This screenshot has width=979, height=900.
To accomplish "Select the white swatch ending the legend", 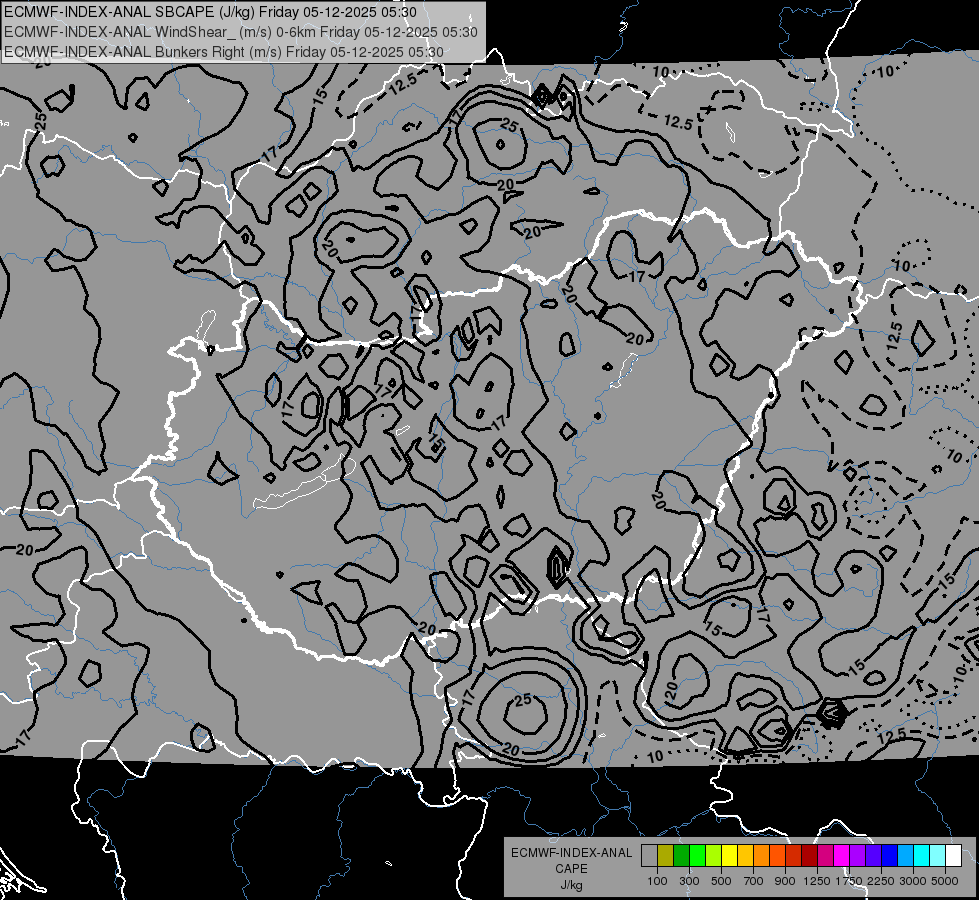I will (953, 855).
